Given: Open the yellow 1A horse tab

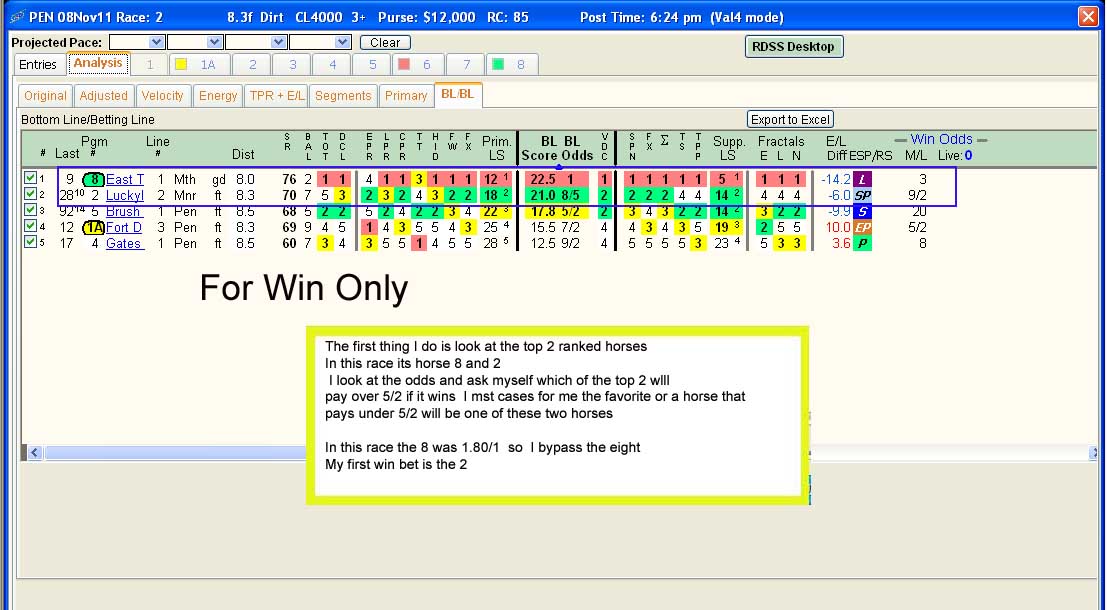Looking at the screenshot, I should tap(198, 64).
